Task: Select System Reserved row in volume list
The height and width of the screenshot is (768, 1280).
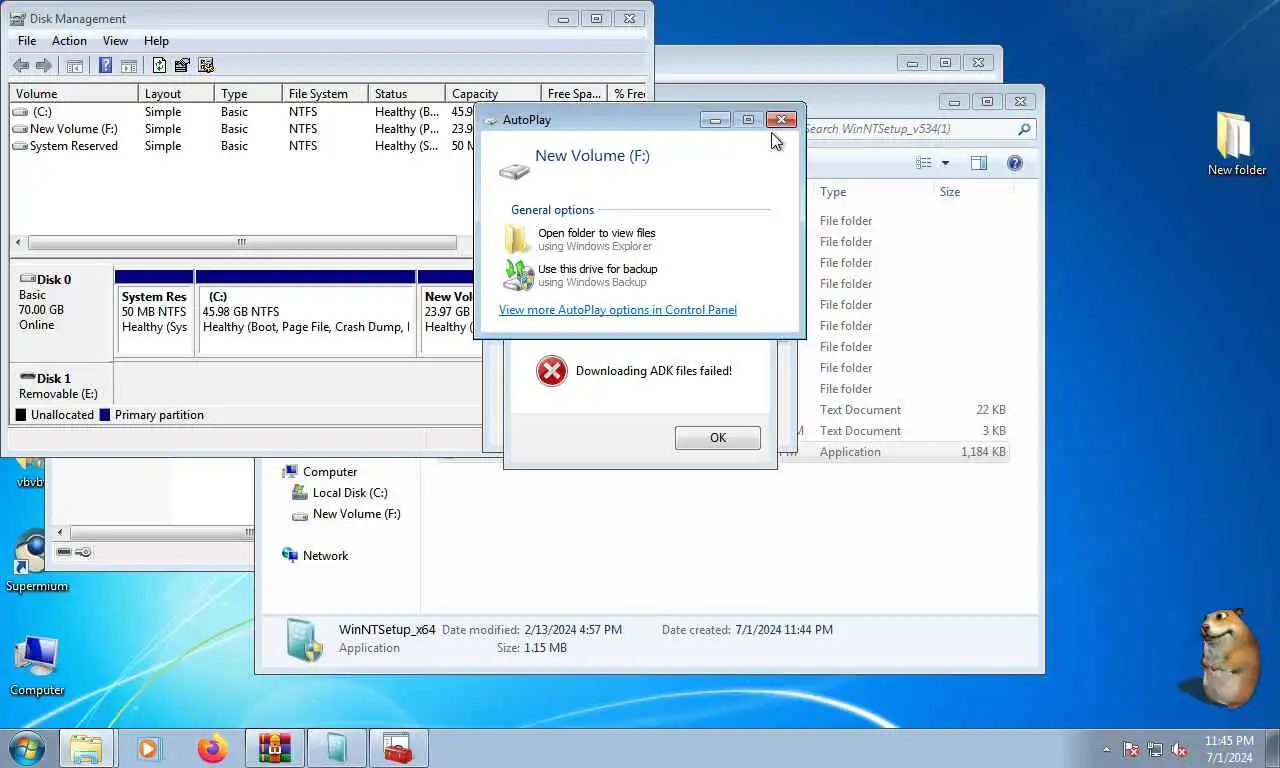Action: coord(242,146)
